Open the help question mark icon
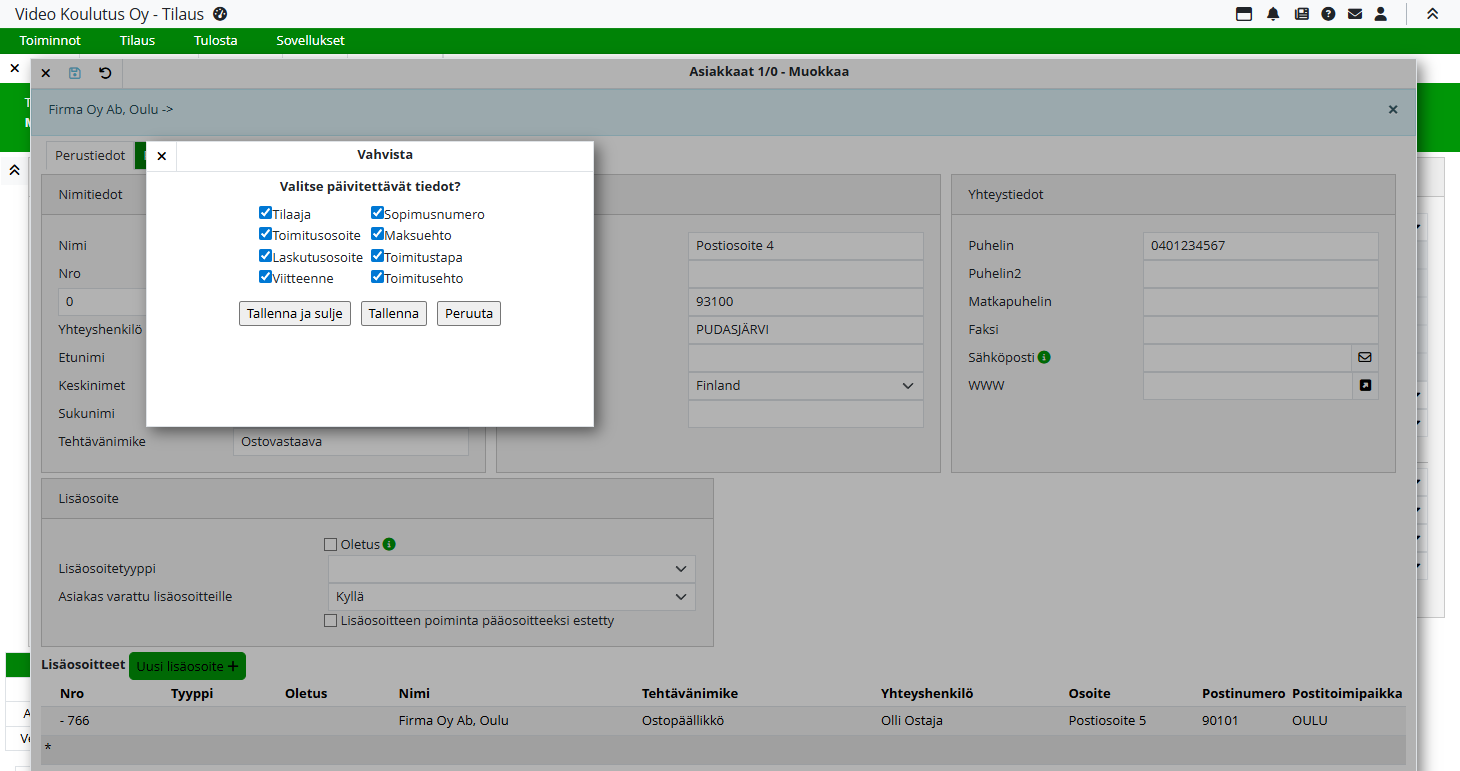 1328,14
